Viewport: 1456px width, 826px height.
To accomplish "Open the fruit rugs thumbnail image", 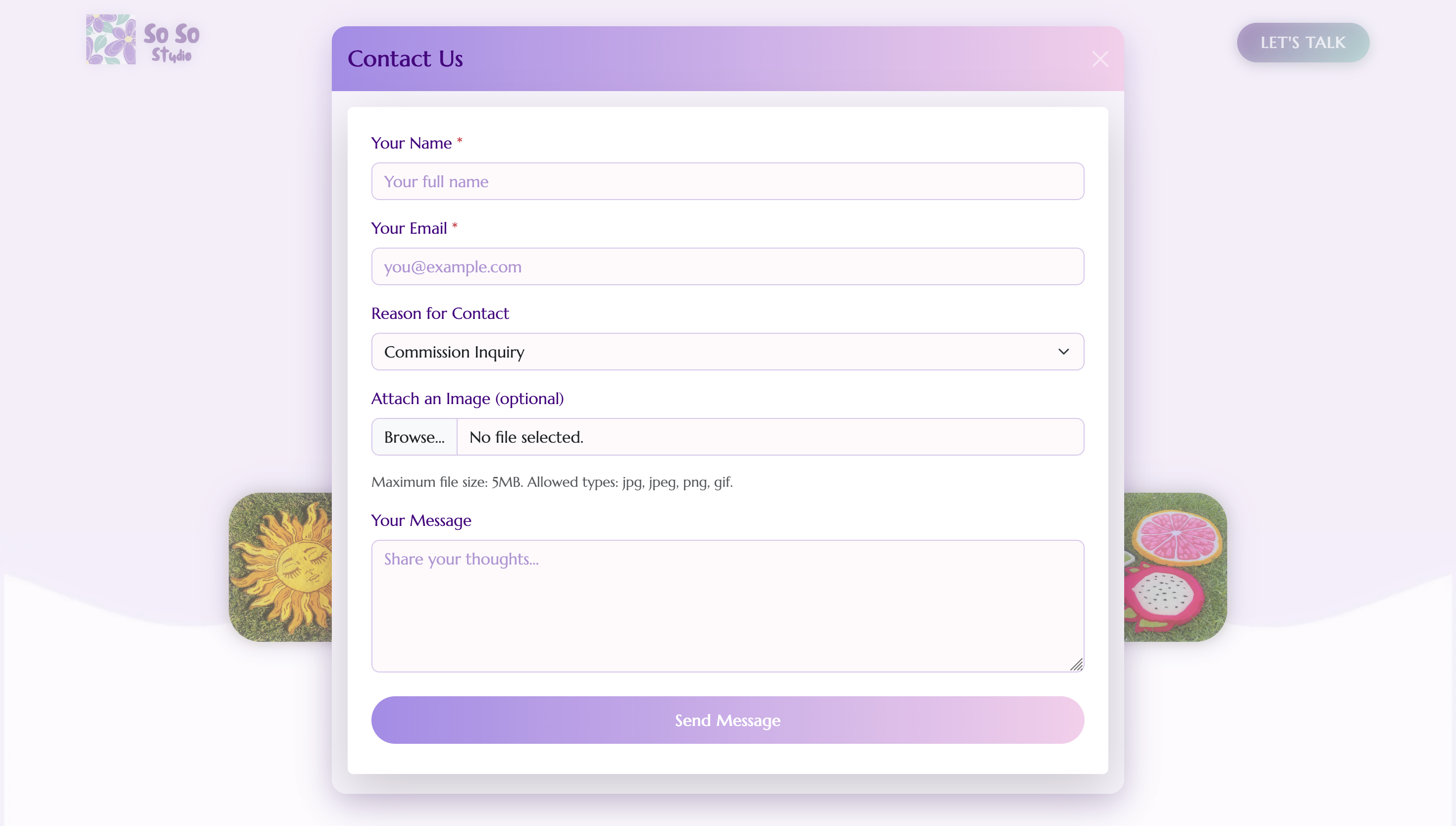I will [1175, 568].
